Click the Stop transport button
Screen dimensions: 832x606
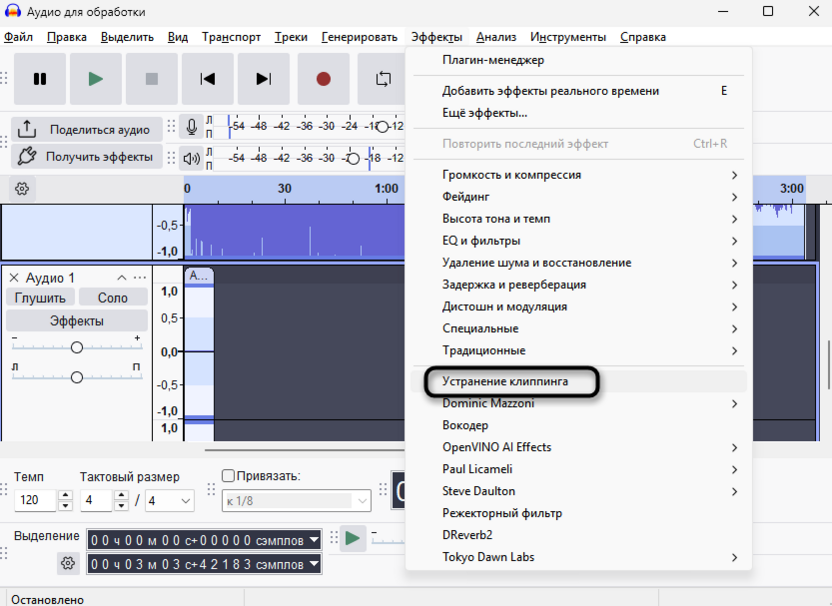(152, 79)
